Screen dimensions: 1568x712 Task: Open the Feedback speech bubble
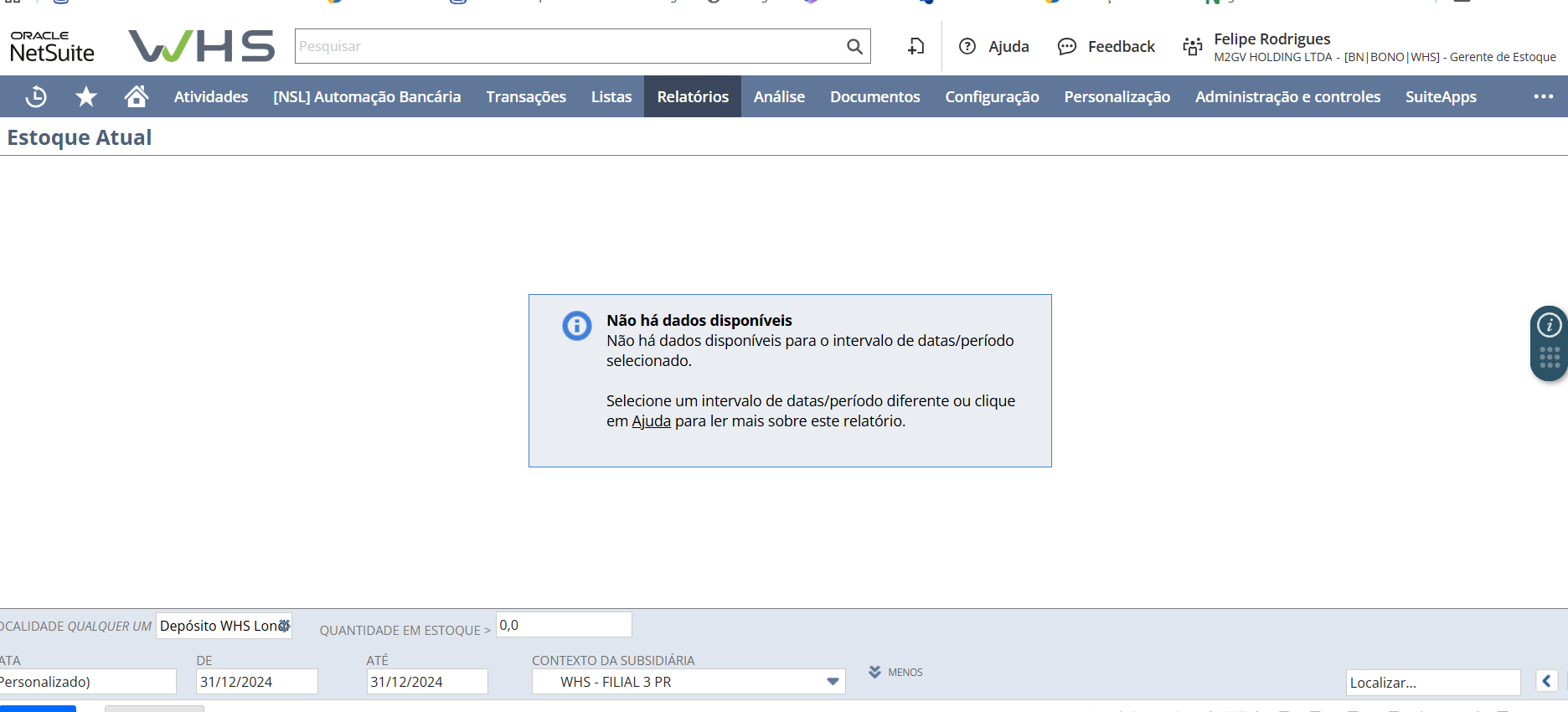tap(1066, 47)
